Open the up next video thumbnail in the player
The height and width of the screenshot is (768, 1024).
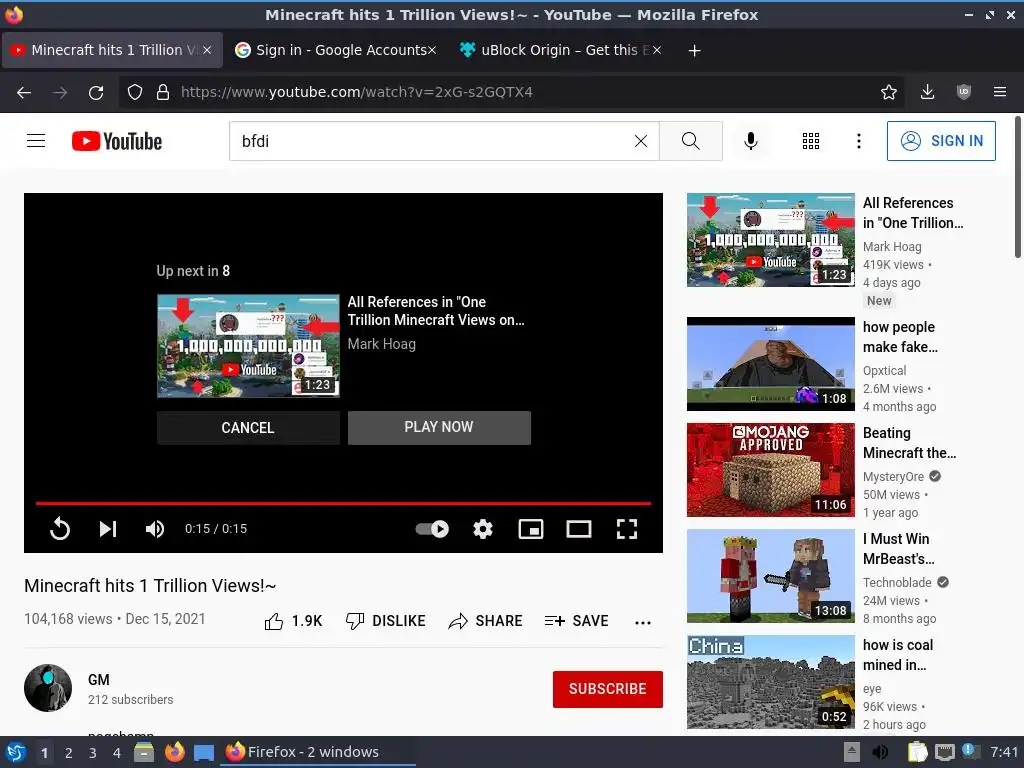click(248, 346)
